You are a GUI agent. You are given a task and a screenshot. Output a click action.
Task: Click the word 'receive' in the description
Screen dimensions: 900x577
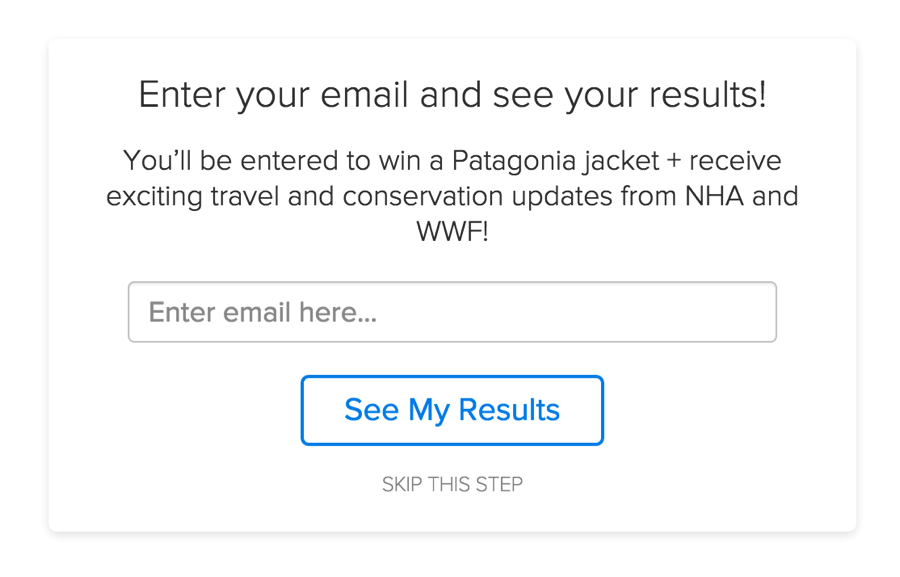tap(735, 161)
